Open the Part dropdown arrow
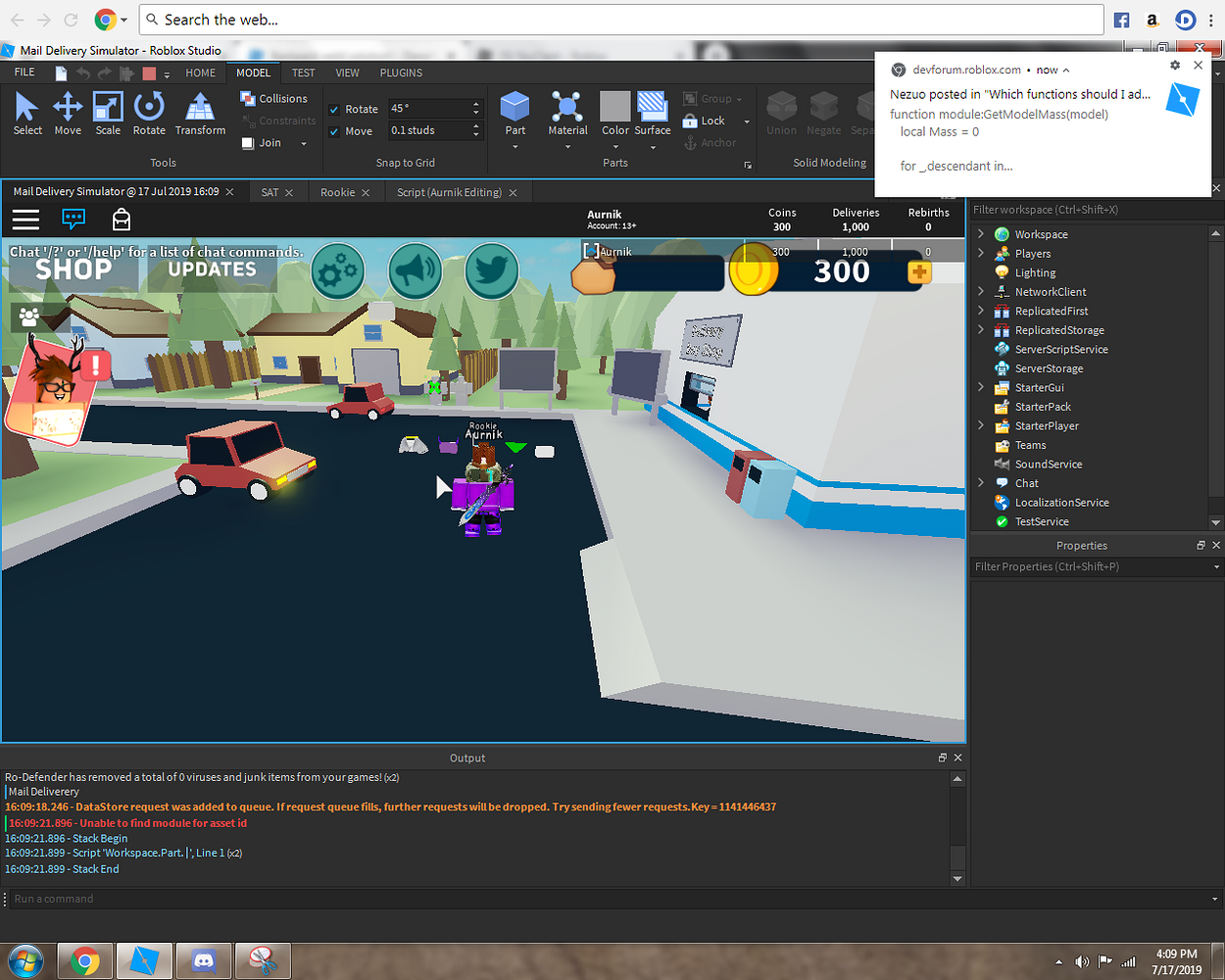This screenshot has width=1225, height=980. [x=514, y=147]
